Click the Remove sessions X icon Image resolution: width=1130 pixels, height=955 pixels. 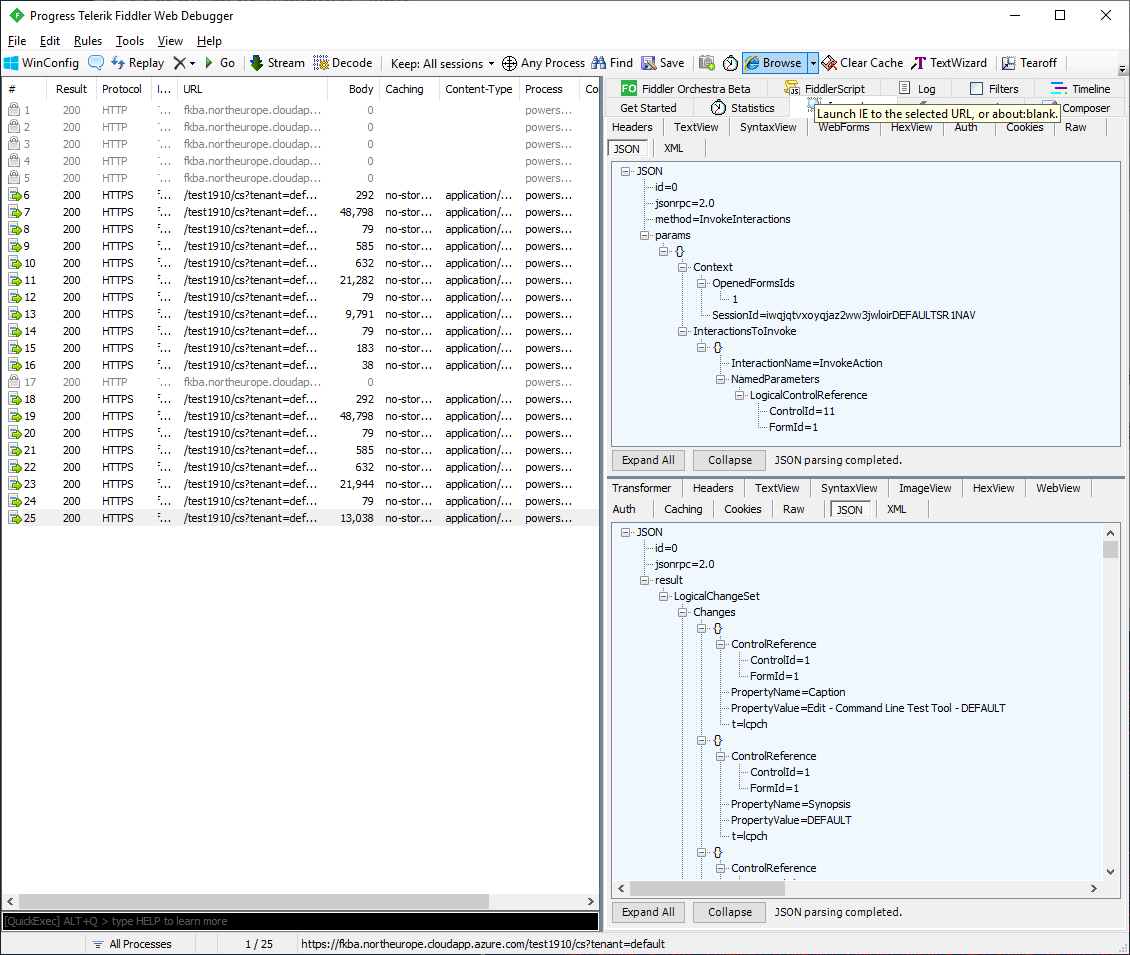click(179, 63)
